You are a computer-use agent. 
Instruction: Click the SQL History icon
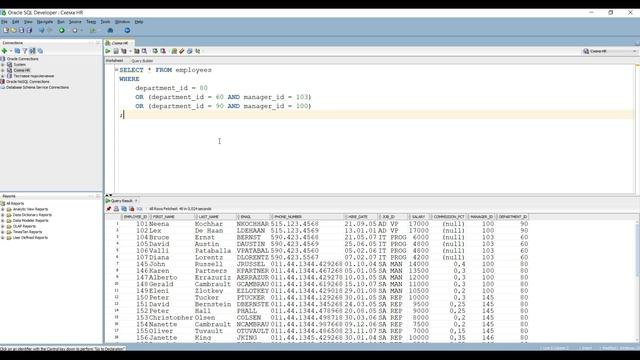[189, 51]
